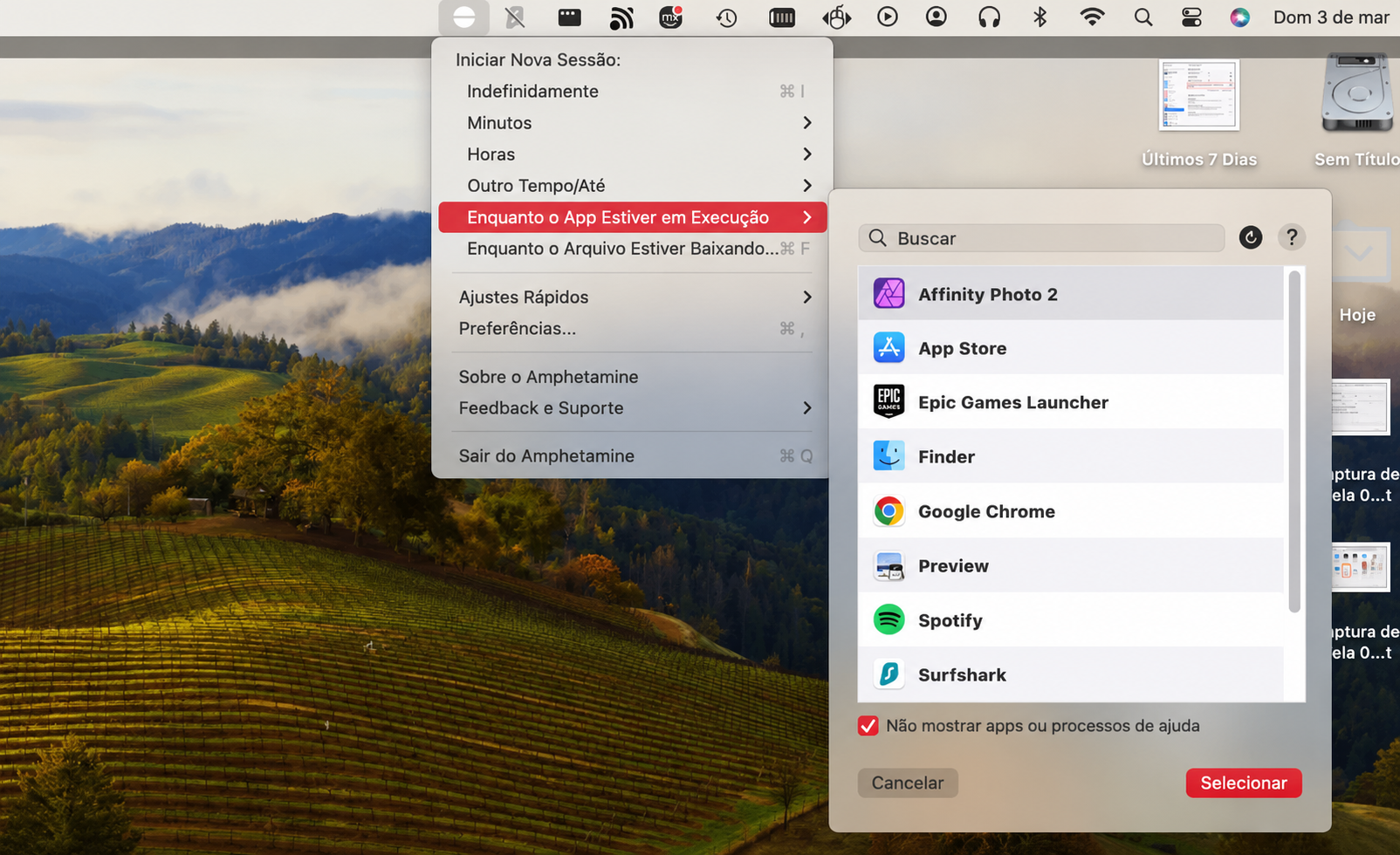Select Affinity Photo 2 from app list
The width and height of the screenshot is (1400, 855).
pyautogui.click(x=1071, y=294)
